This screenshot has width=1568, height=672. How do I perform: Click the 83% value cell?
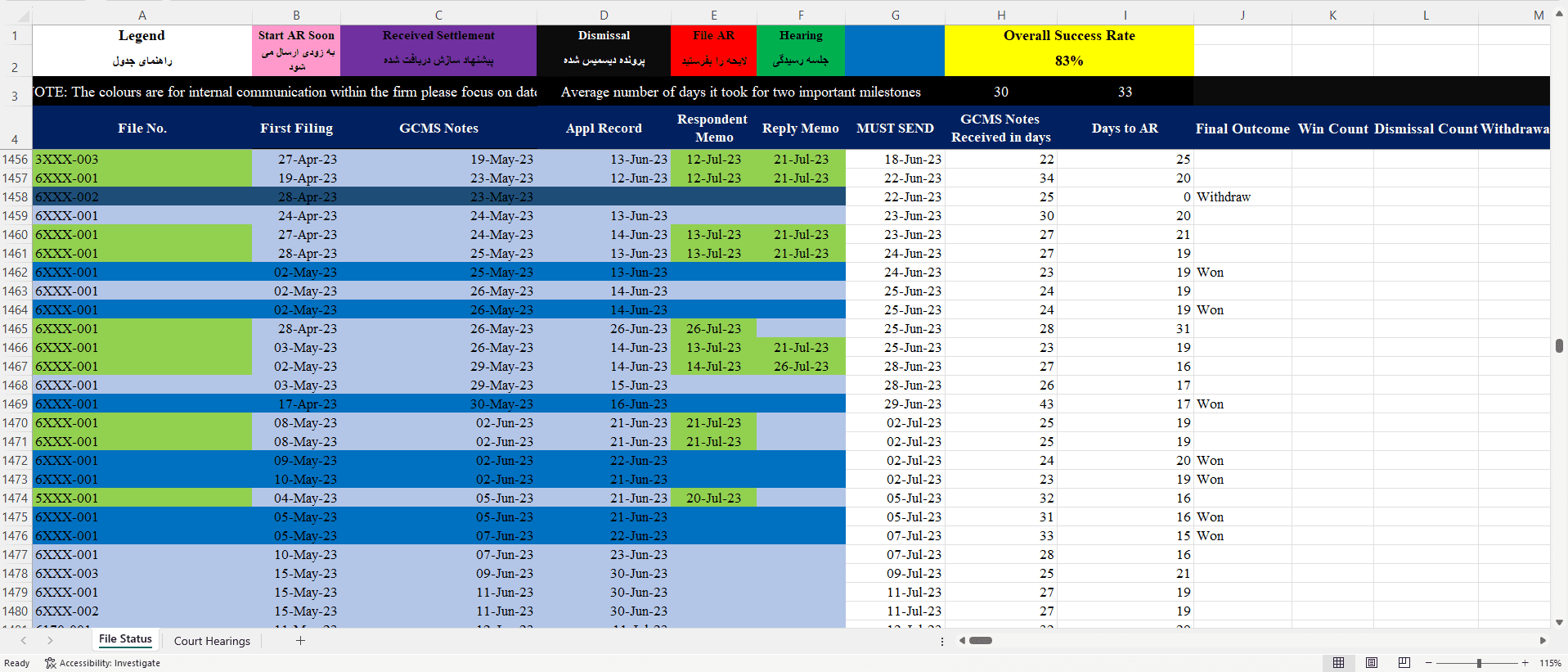click(x=1069, y=61)
